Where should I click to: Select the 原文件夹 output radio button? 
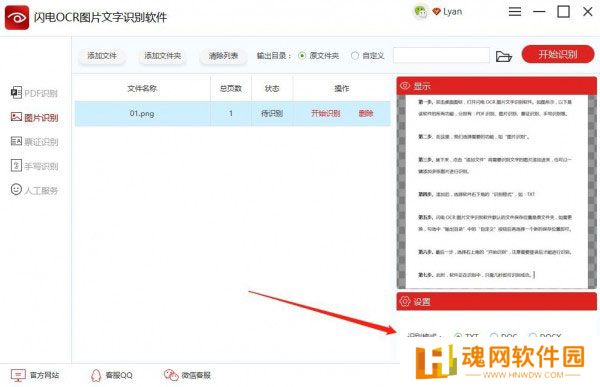pyautogui.click(x=302, y=56)
